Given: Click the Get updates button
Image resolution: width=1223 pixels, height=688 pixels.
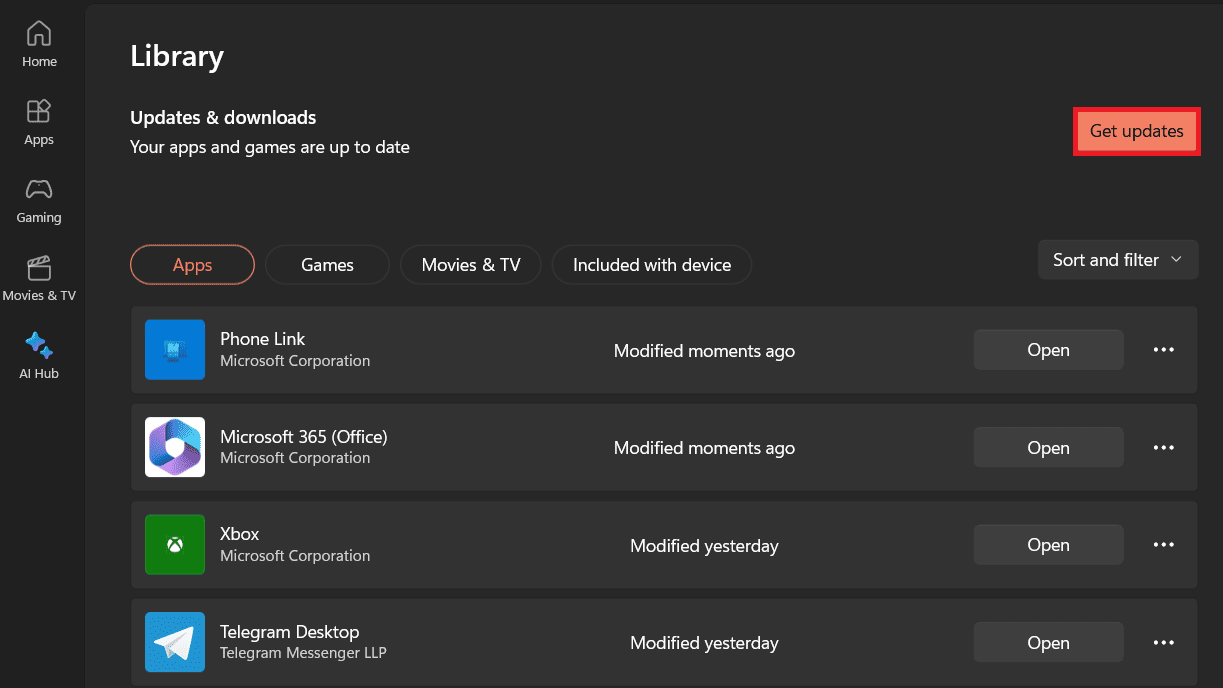Looking at the screenshot, I should tap(1136, 131).
